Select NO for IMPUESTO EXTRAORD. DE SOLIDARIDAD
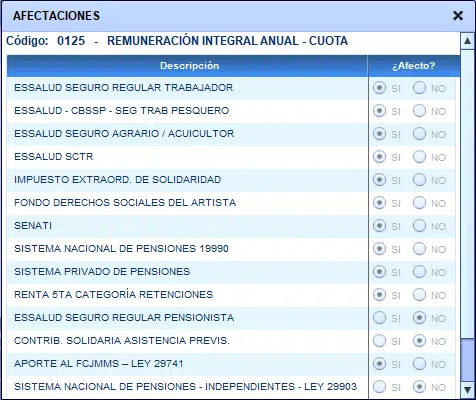Image resolution: width=476 pixels, height=400 pixels. pyautogui.click(x=419, y=180)
